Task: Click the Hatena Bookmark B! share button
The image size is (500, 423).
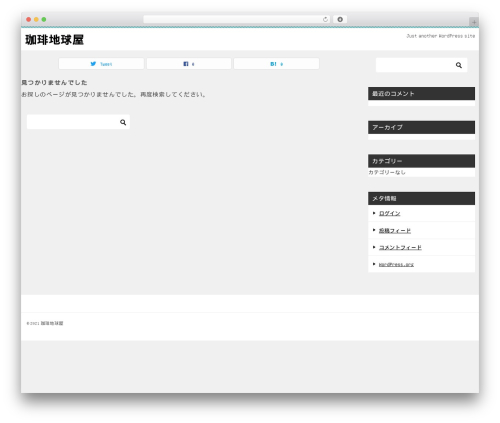Action: pos(277,64)
